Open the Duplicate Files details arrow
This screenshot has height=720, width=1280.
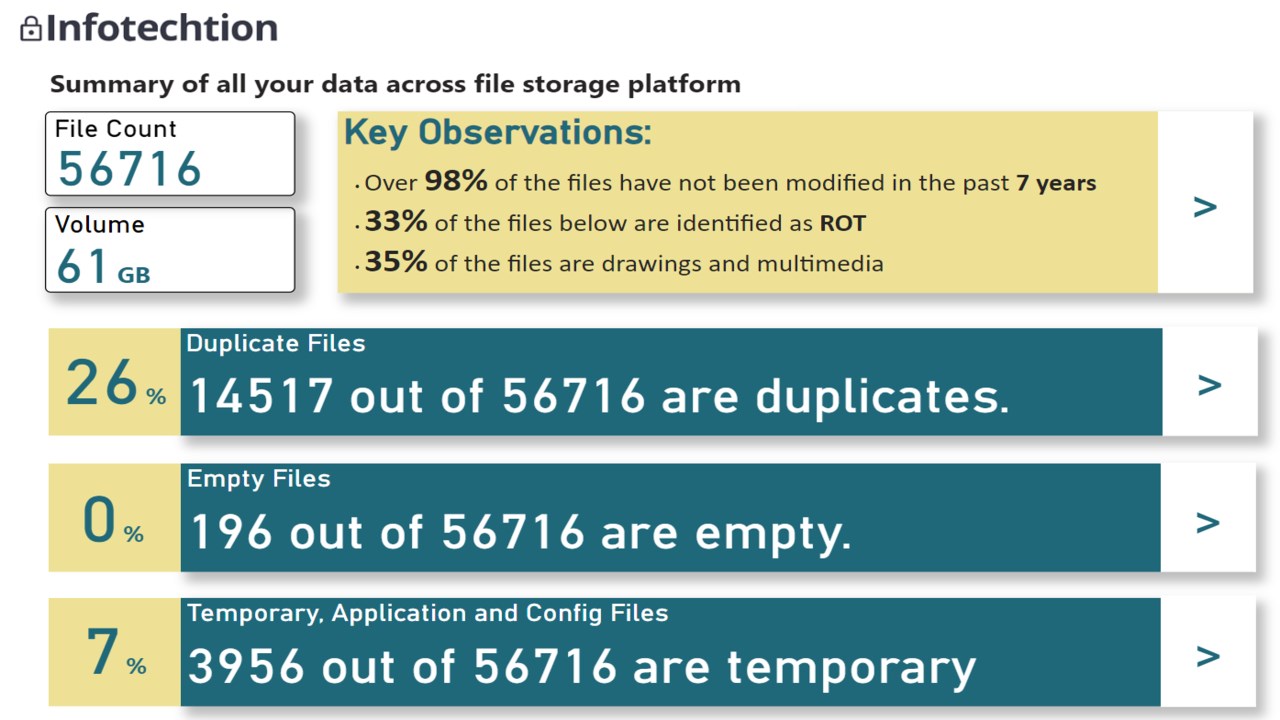click(1209, 385)
